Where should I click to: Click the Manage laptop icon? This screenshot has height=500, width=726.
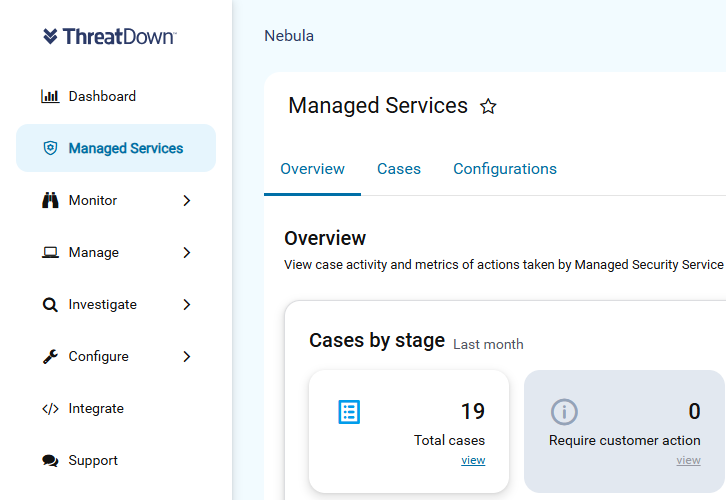click(50, 252)
